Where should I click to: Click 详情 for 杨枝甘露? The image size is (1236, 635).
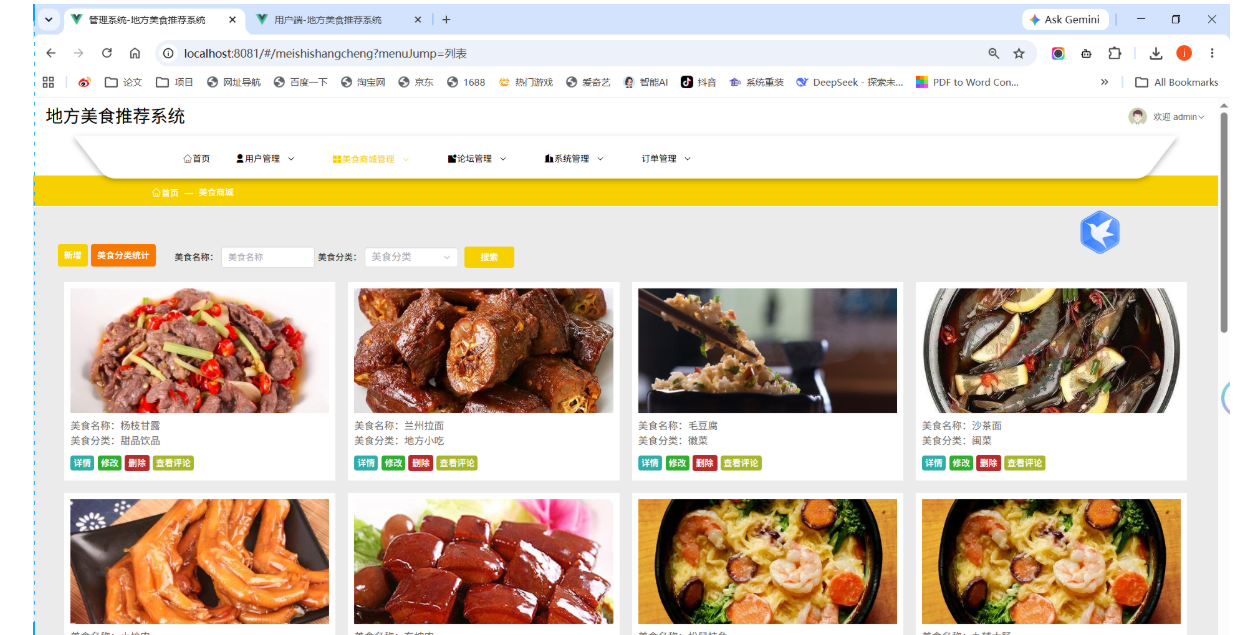82,463
